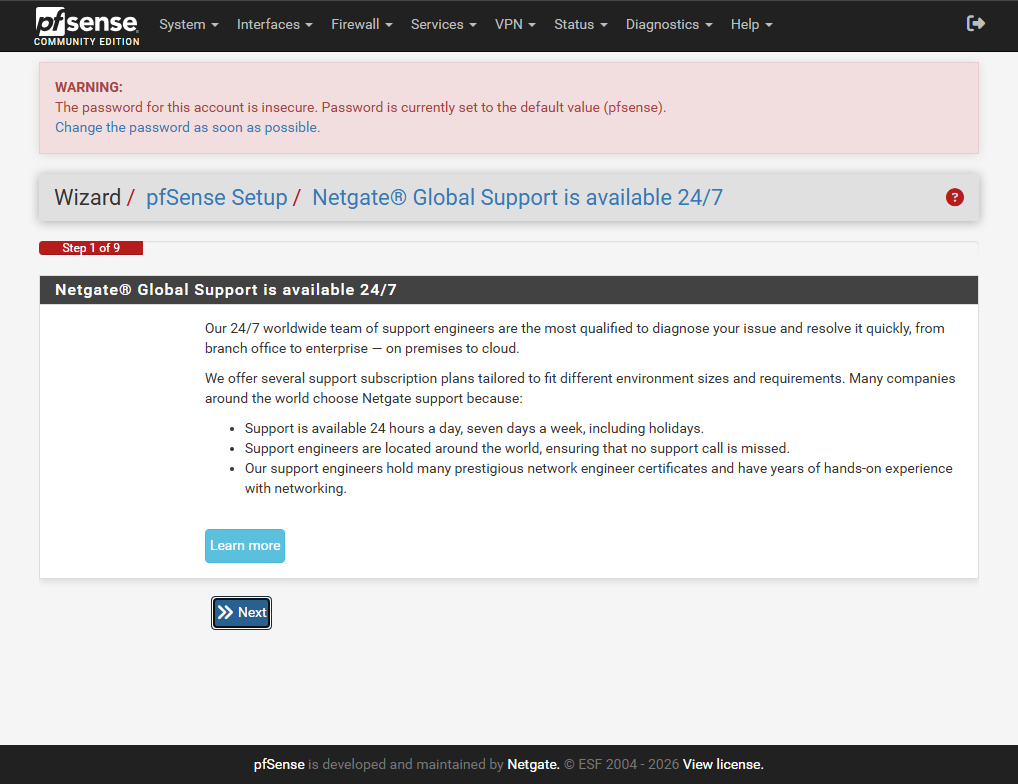This screenshot has width=1018, height=784.
Task: Expand the System dropdown menu
Action: pyautogui.click(x=188, y=25)
